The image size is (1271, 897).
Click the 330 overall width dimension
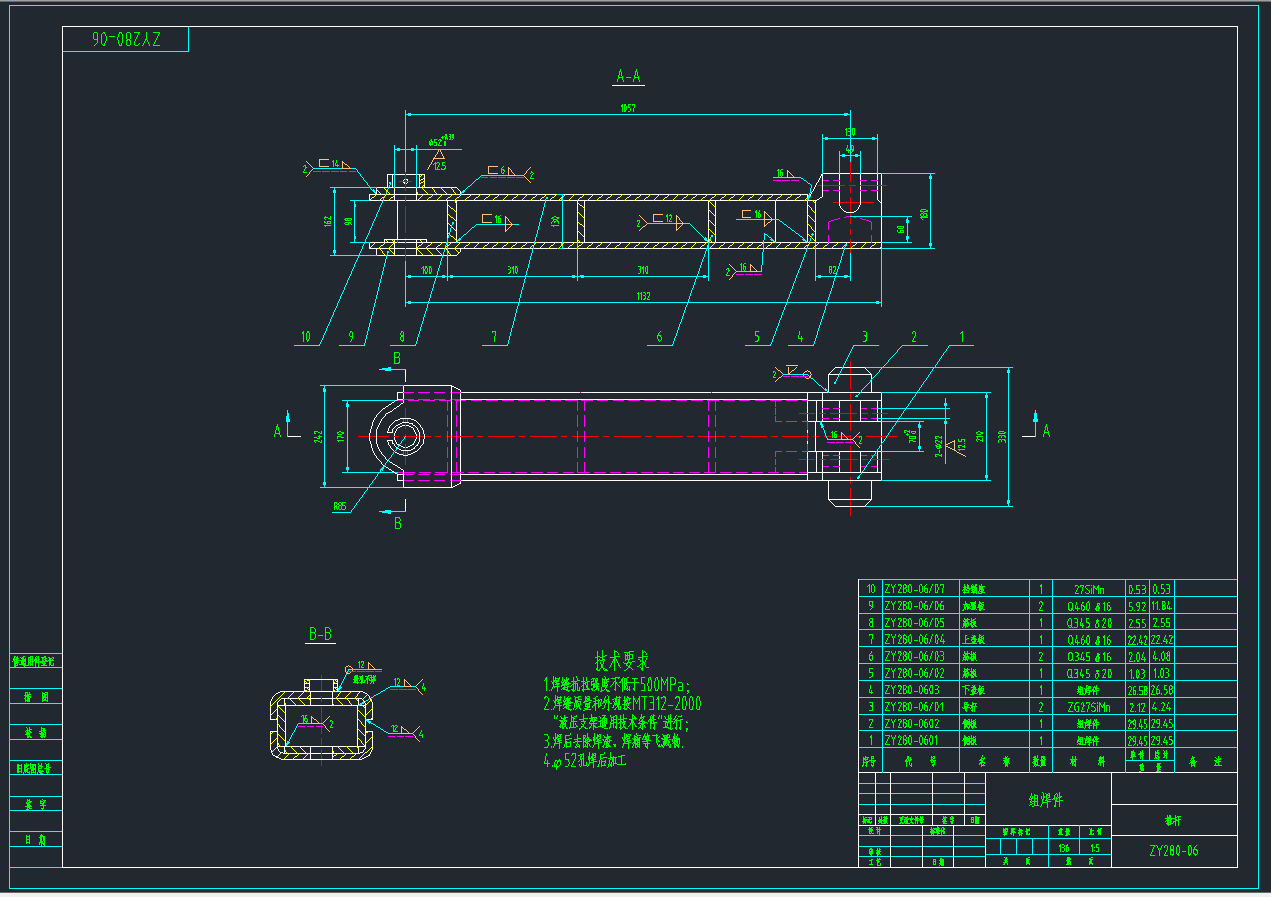pyautogui.click(x=1003, y=437)
